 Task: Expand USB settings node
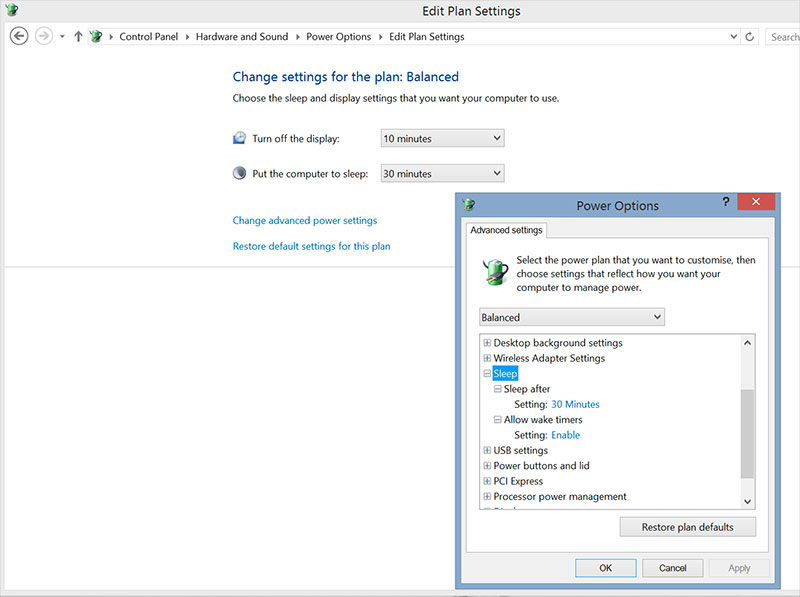pos(487,450)
